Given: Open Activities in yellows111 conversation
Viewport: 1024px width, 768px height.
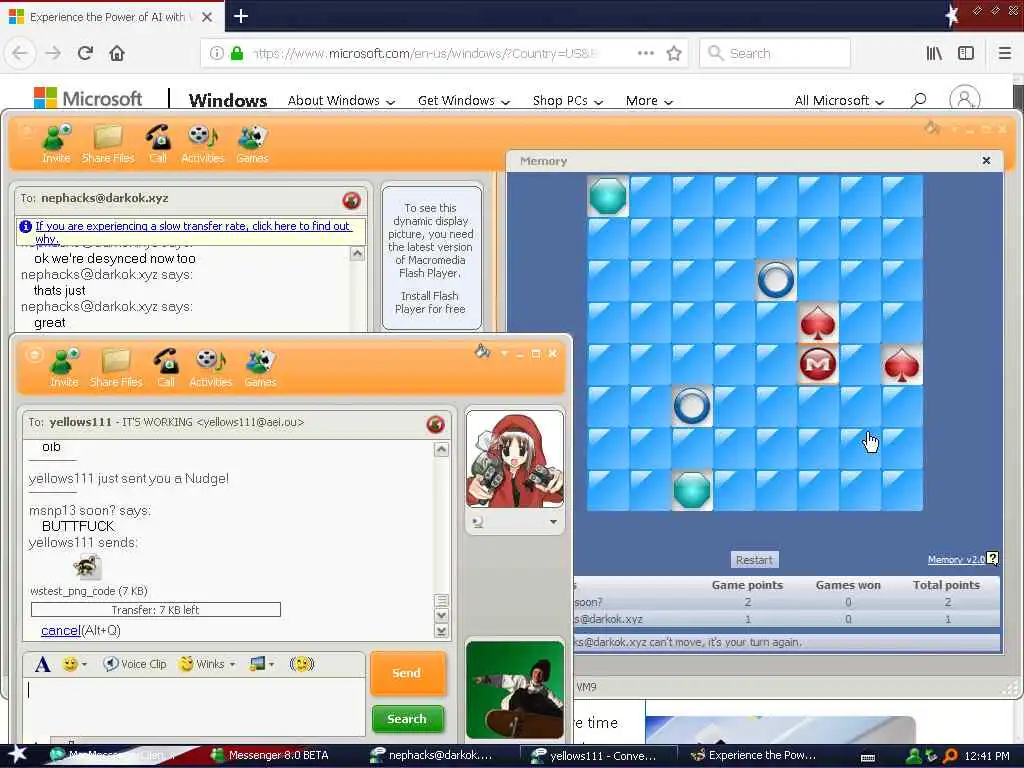Looking at the screenshot, I should [x=210, y=367].
